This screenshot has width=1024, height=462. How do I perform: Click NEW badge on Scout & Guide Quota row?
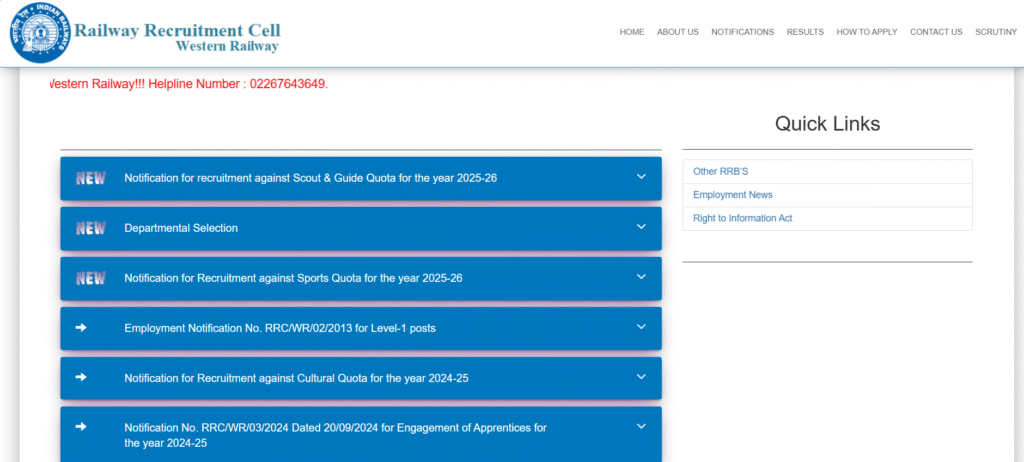90,178
